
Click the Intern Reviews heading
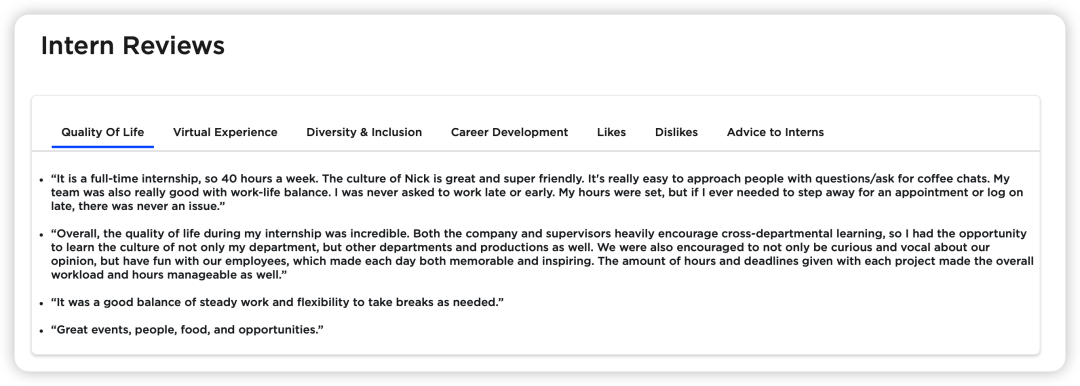133,45
